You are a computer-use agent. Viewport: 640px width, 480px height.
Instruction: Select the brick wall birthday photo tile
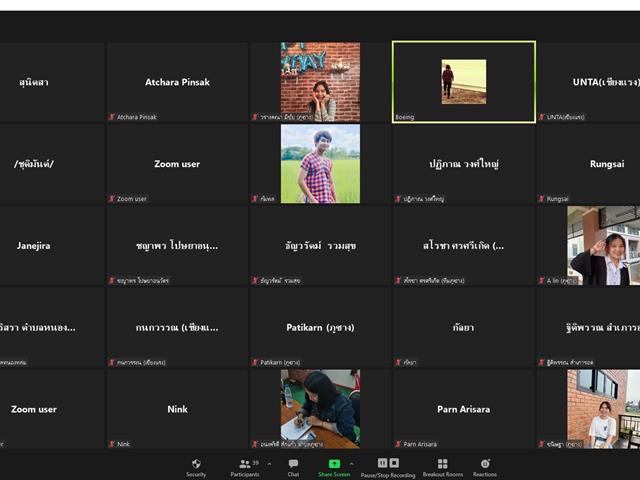pos(320,82)
